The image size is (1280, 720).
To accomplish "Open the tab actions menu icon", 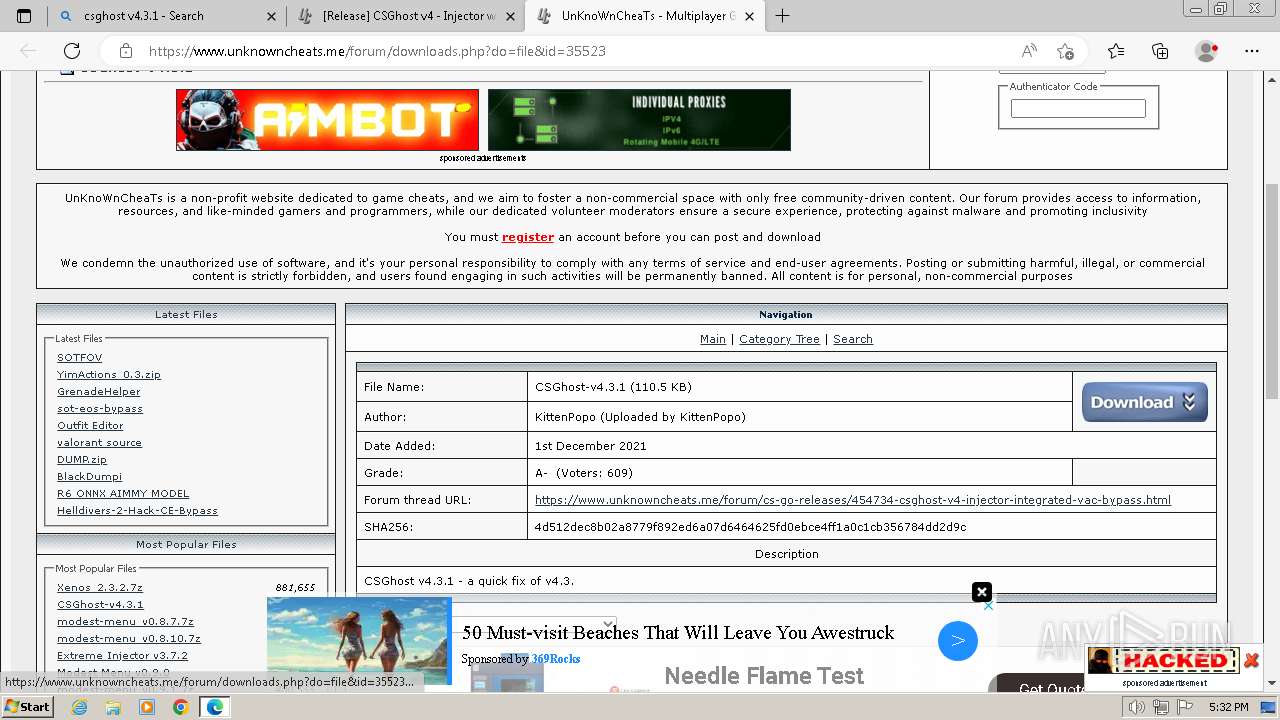I will click(24, 16).
